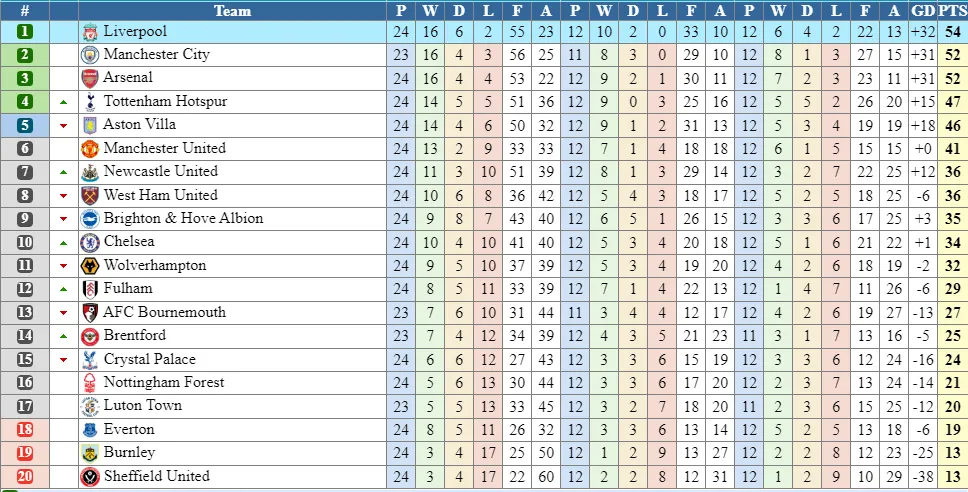Click the GD column header

(923, 11)
